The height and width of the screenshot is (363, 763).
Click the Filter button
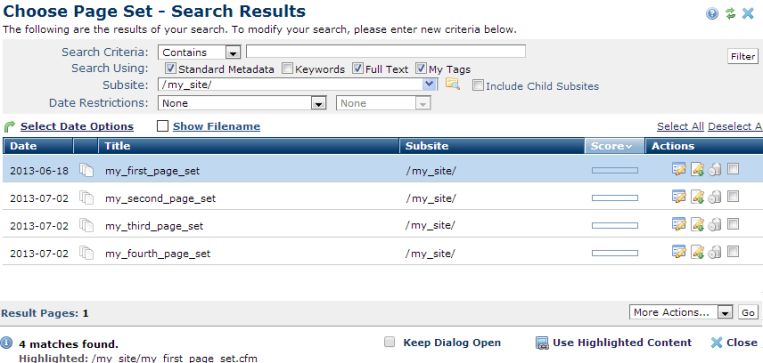[x=743, y=56]
